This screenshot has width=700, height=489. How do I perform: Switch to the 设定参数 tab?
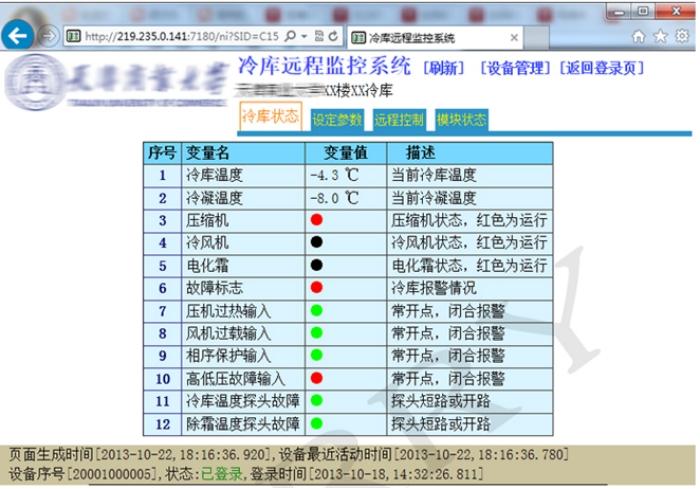click(336, 119)
